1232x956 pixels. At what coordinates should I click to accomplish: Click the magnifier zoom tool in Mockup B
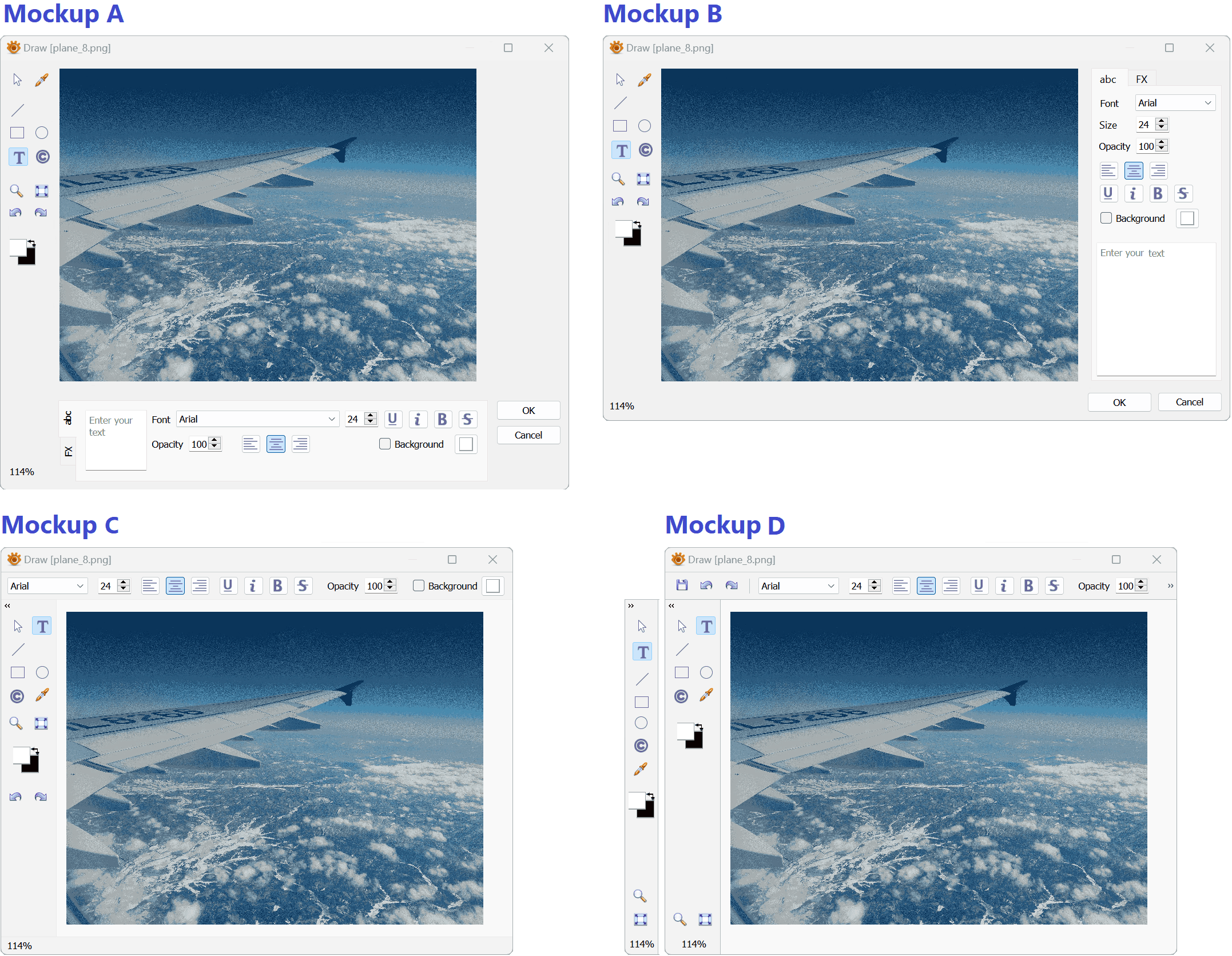pyautogui.click(x=618, y=179)
